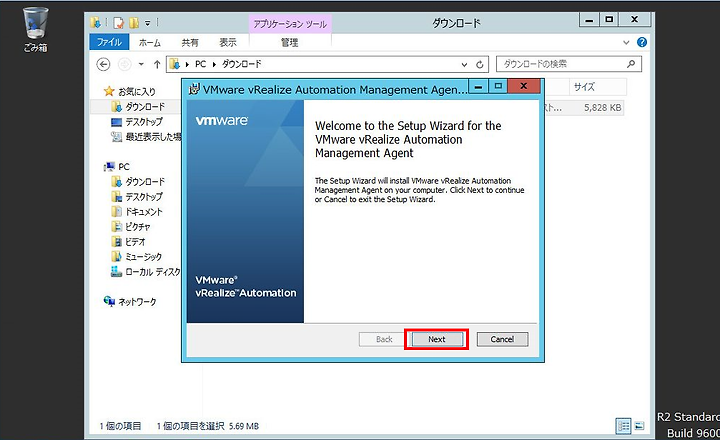This screenshot has height=440, width=720.
Task: Open the address bar history dropdown
Action: pyautogui.click(x=464, y=65)
